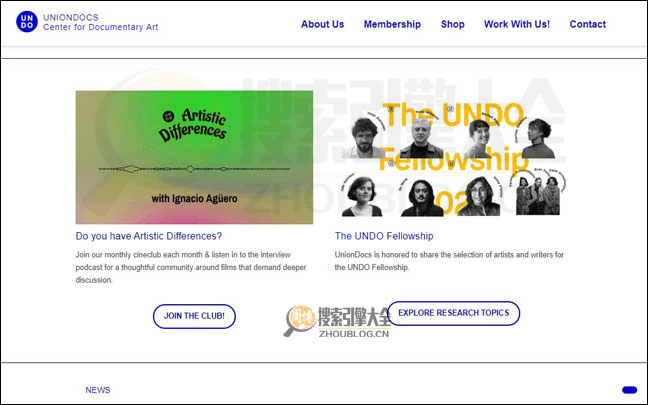Open the Contact page

[x=588, y=24]
